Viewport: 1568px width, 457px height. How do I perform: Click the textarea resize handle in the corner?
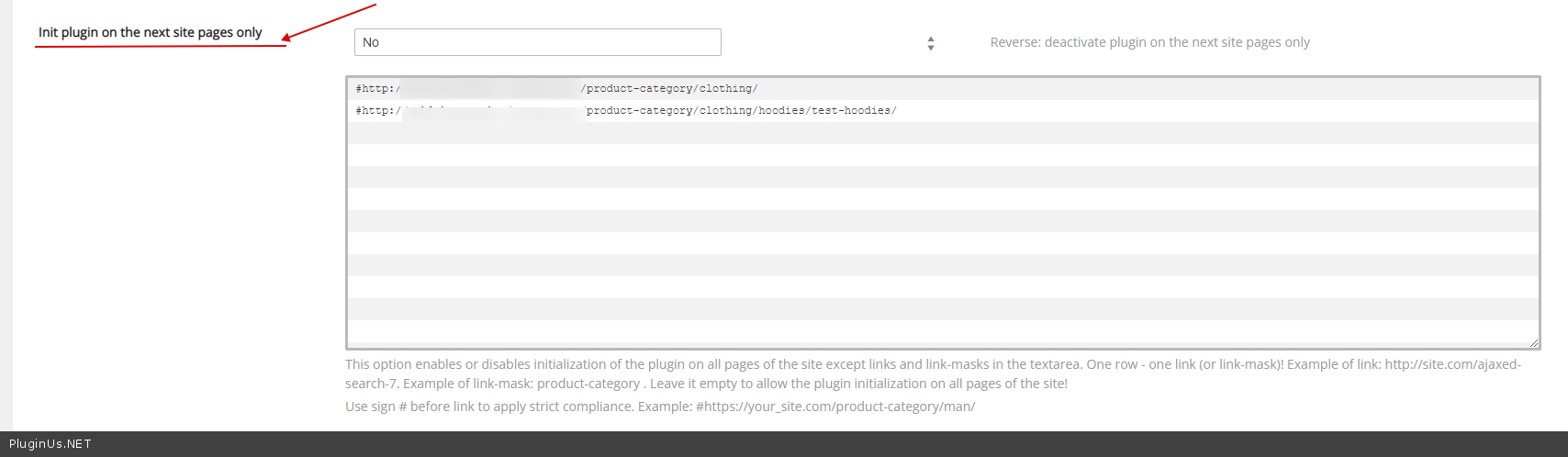1533,342
